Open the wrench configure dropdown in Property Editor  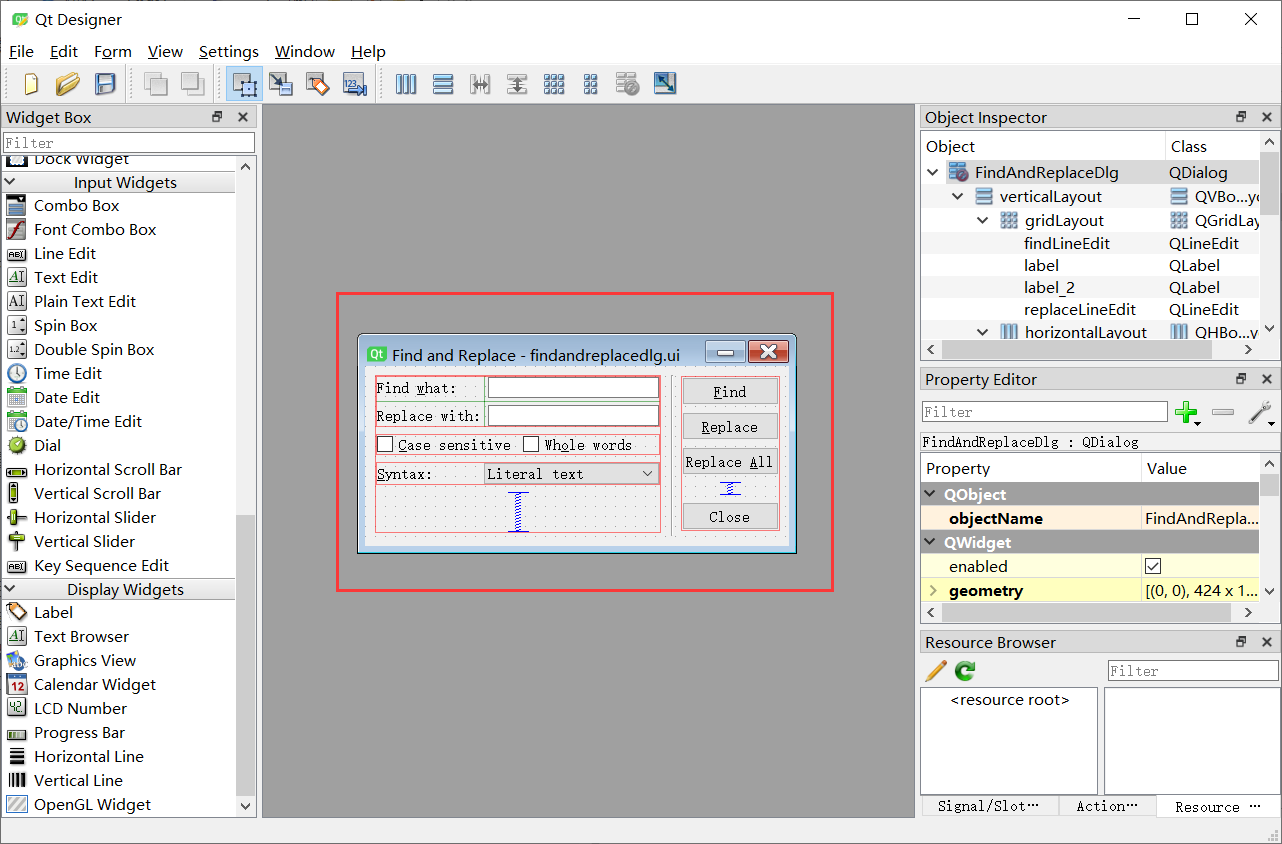pos(1261,412)
